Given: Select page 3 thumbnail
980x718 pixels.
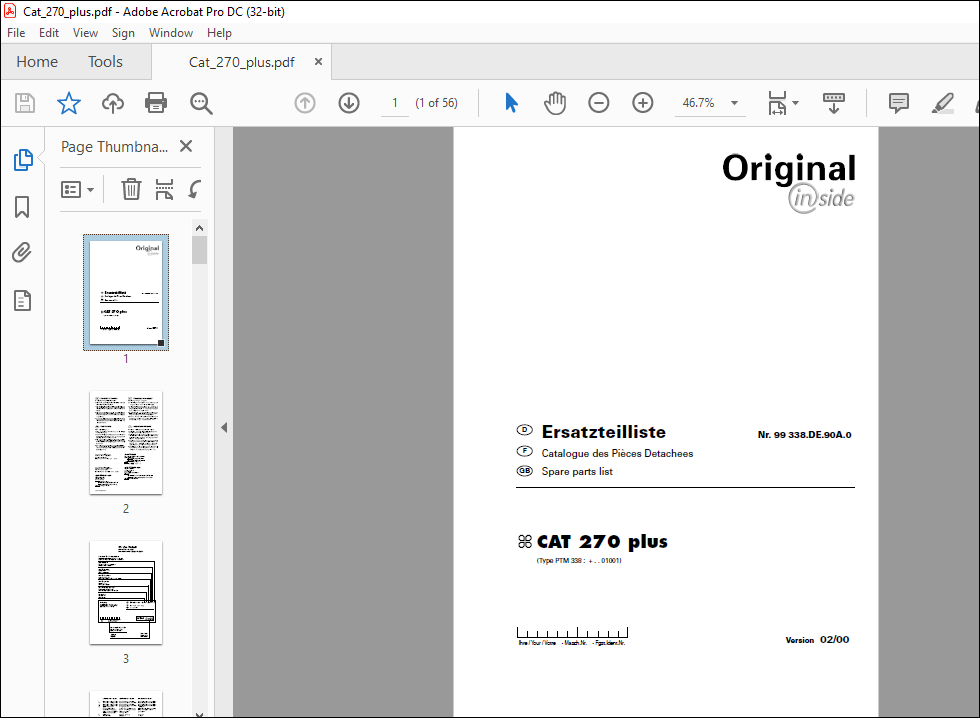Looking at the screenshot, I should click(x=126, y=592).
